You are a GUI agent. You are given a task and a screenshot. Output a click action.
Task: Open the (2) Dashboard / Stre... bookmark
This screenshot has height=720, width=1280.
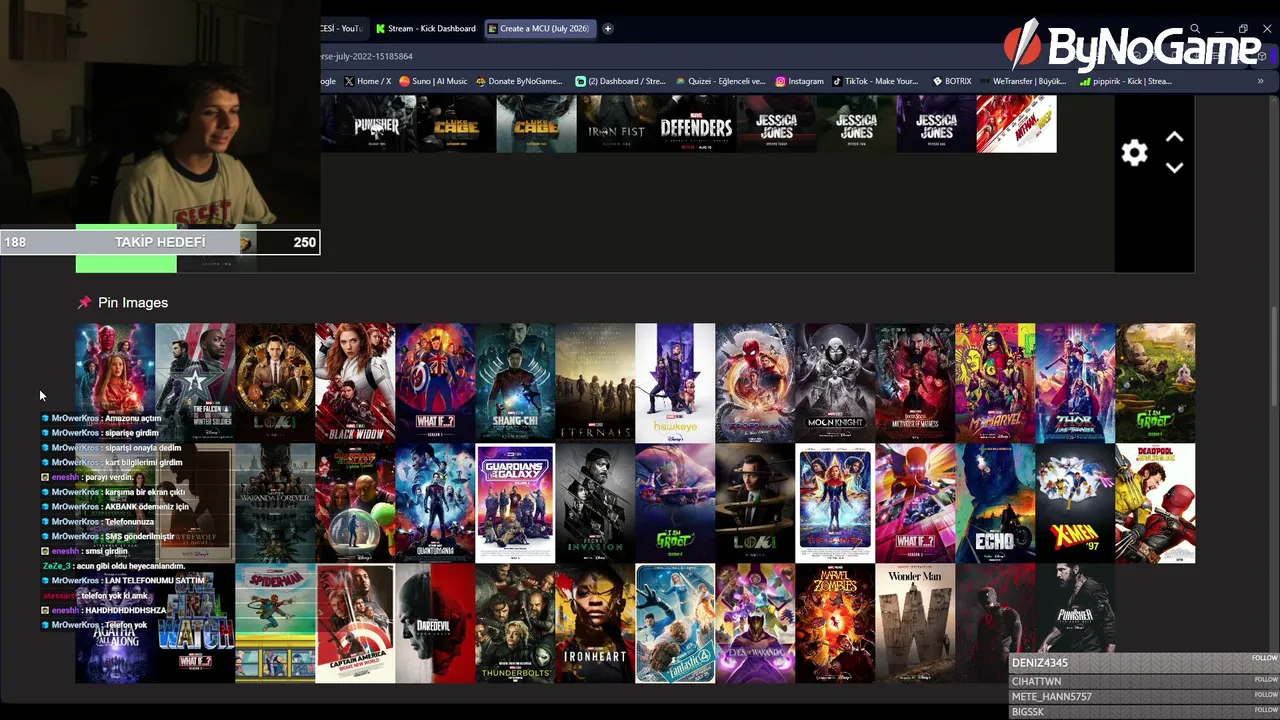click(x=620, y=81)
